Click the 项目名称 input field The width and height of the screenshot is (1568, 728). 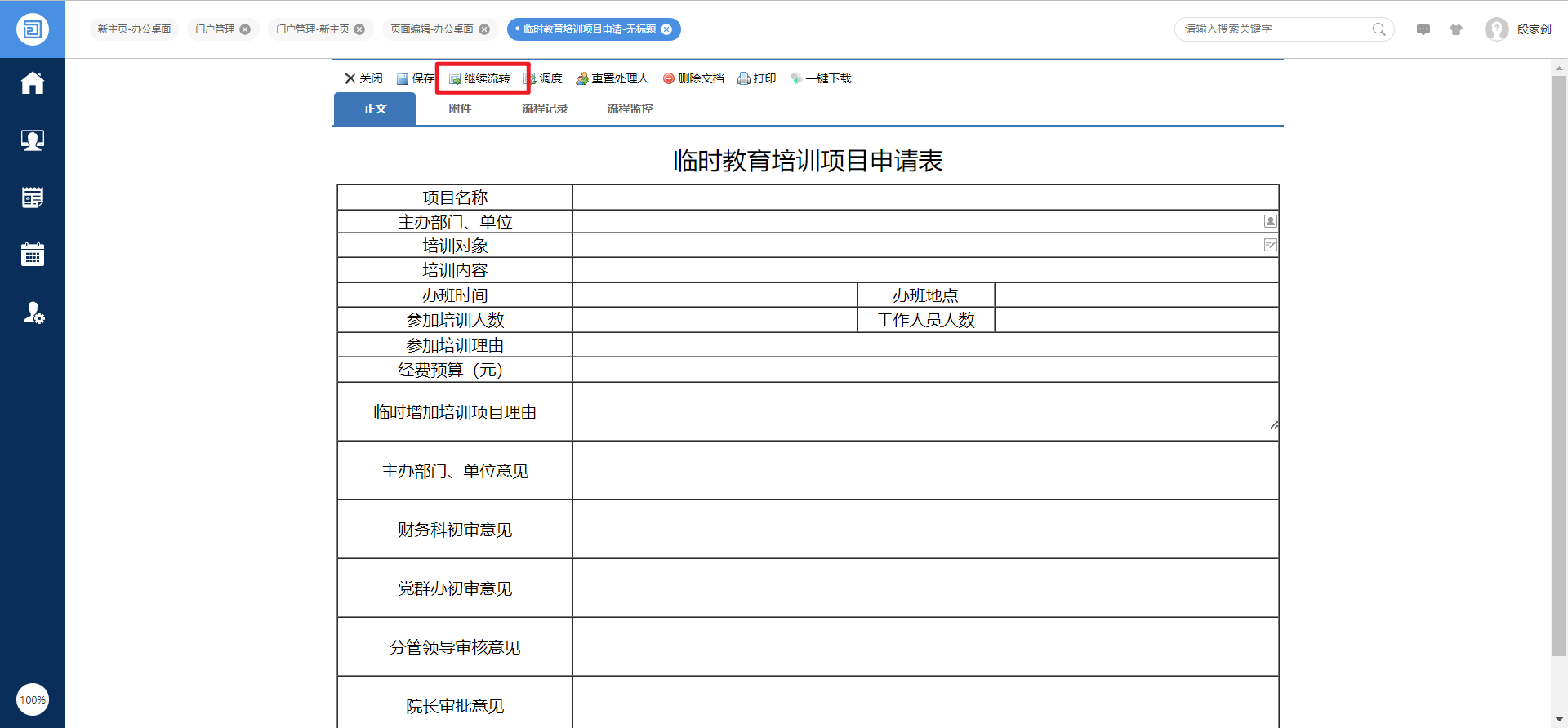tap(925, 198)
